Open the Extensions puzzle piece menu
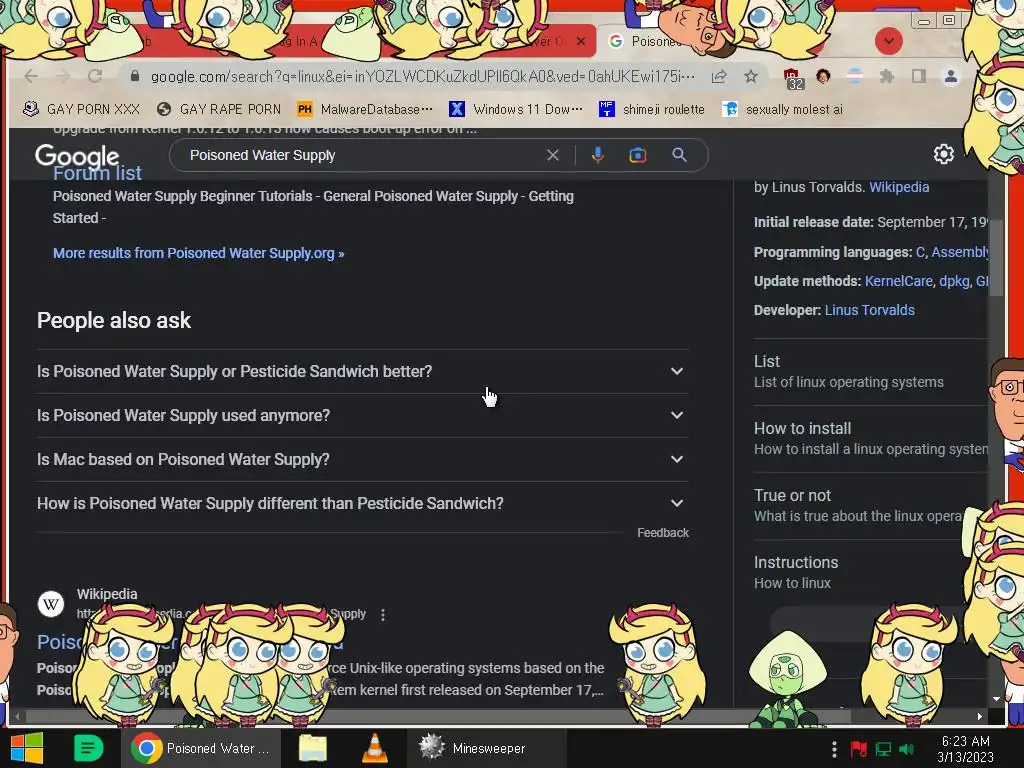 tap(886, 76)
